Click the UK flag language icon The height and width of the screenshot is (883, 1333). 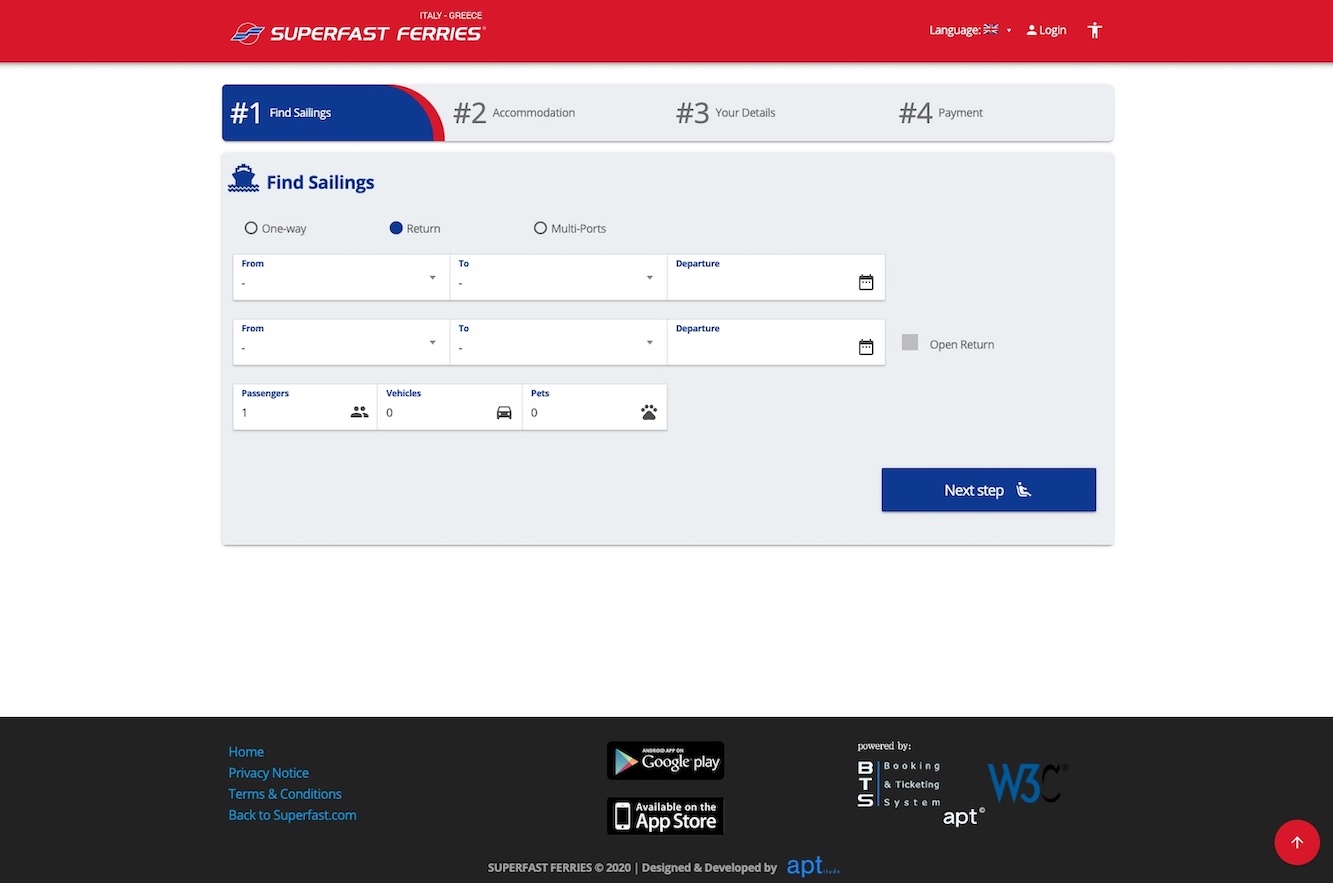(991, 30)
